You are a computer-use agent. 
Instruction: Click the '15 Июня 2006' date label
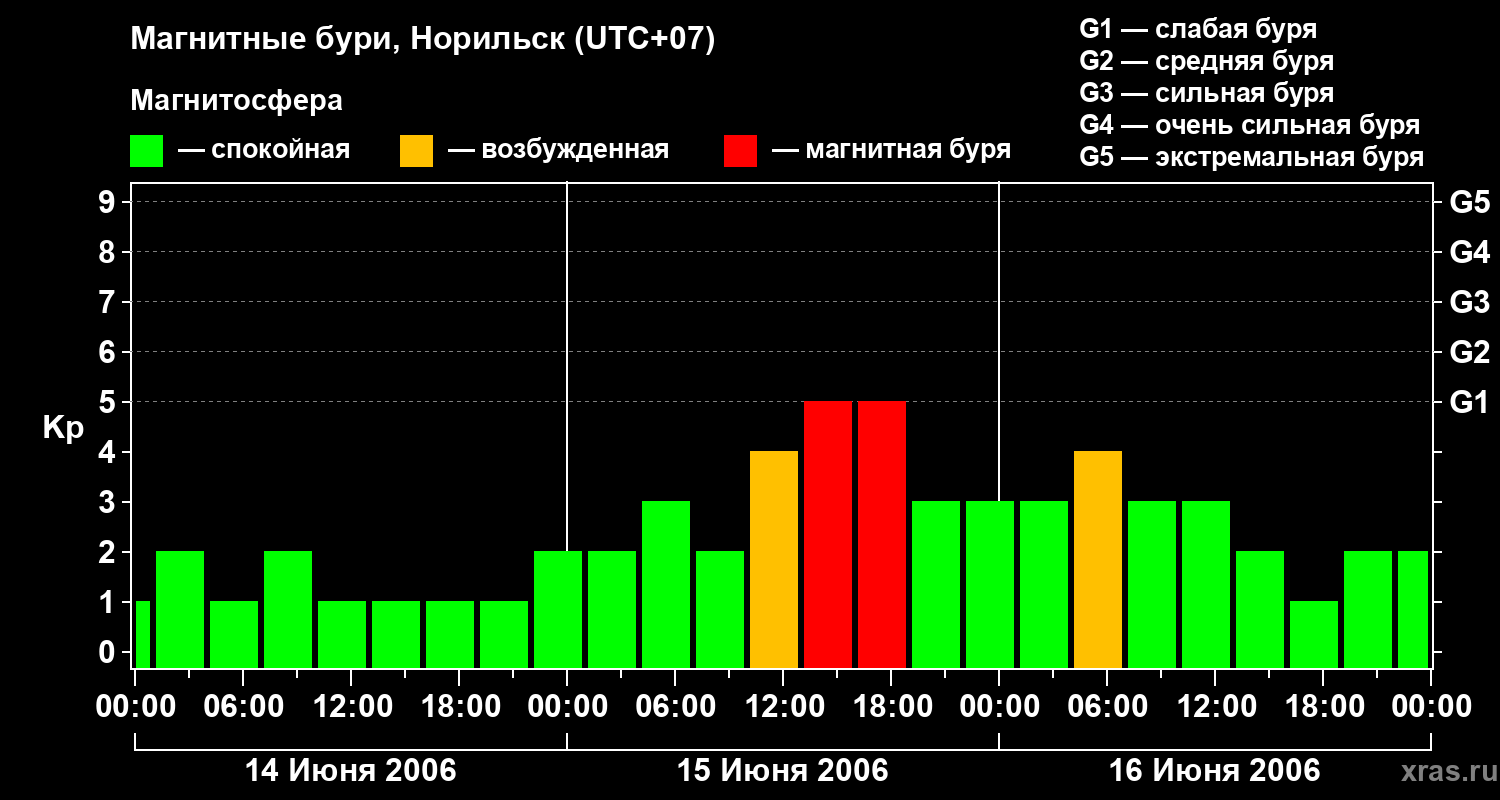pos(783,771)
